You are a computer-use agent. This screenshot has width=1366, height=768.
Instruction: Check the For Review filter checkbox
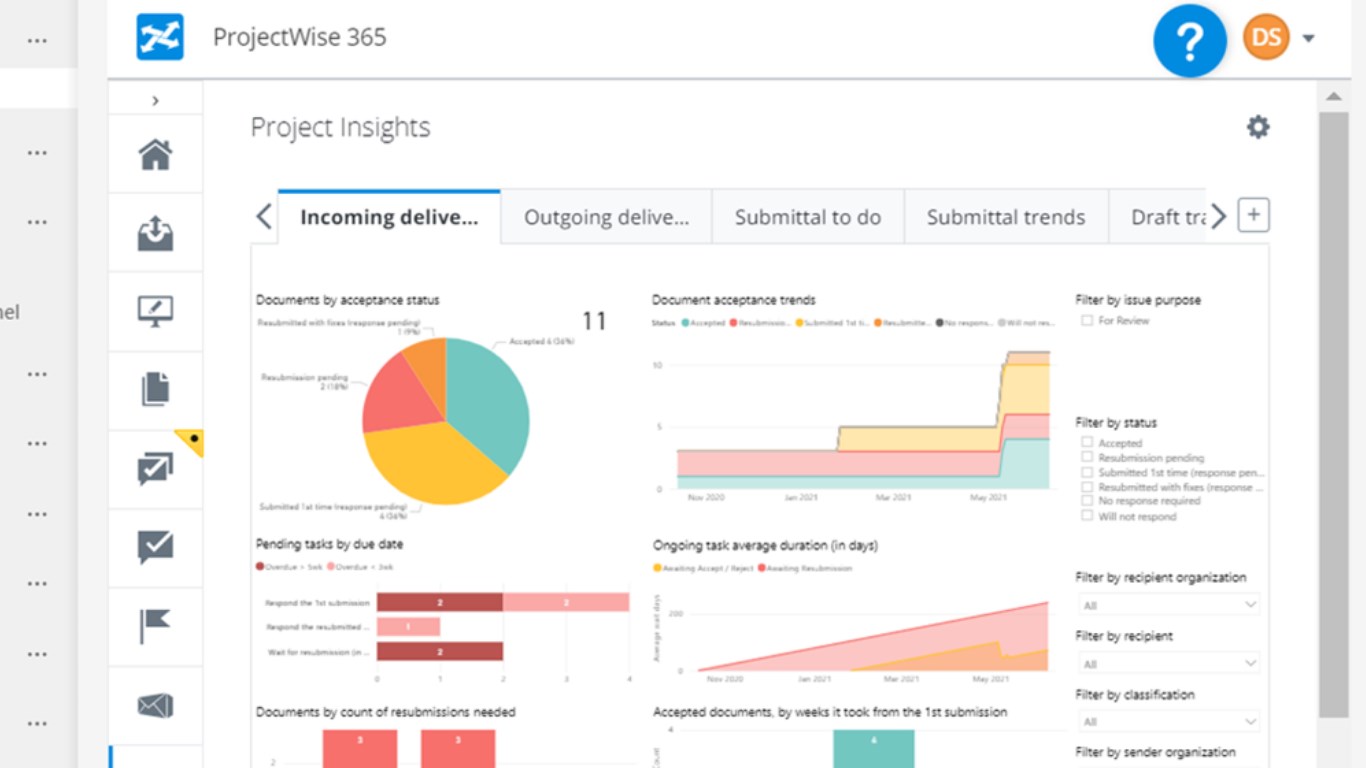(x=1087, y=321)
